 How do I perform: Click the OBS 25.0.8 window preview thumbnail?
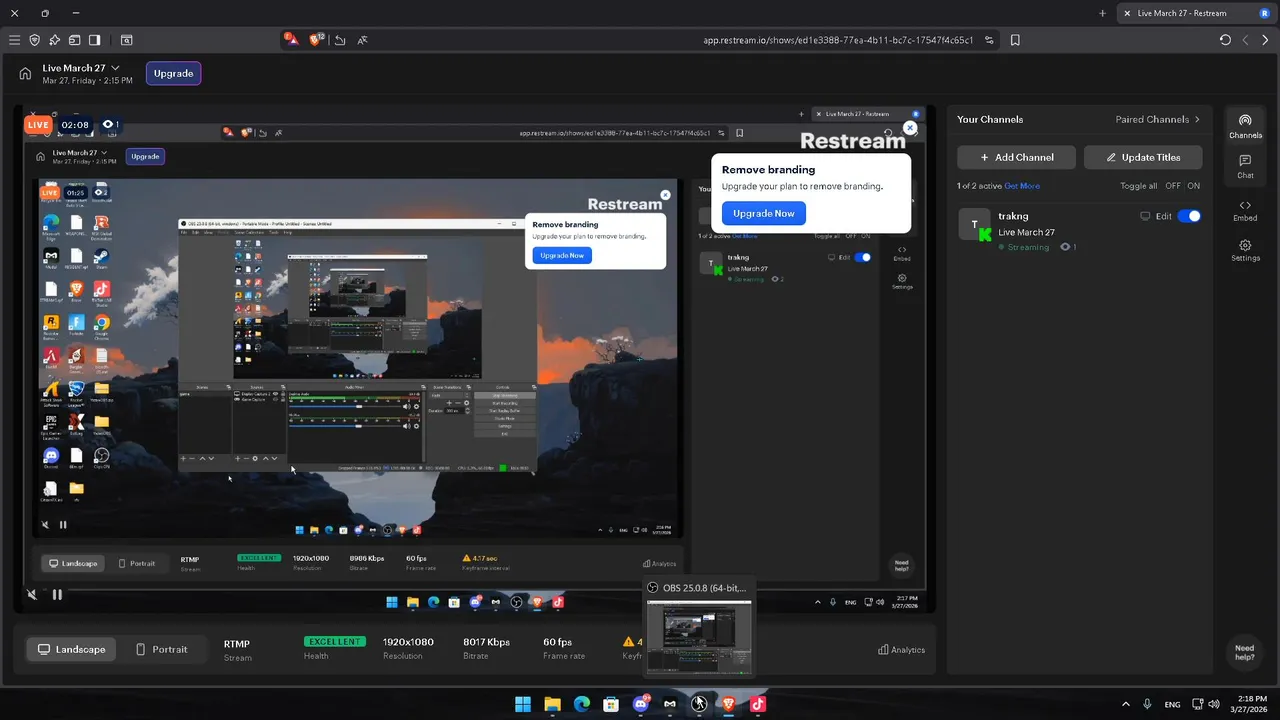tap(699, 638)
